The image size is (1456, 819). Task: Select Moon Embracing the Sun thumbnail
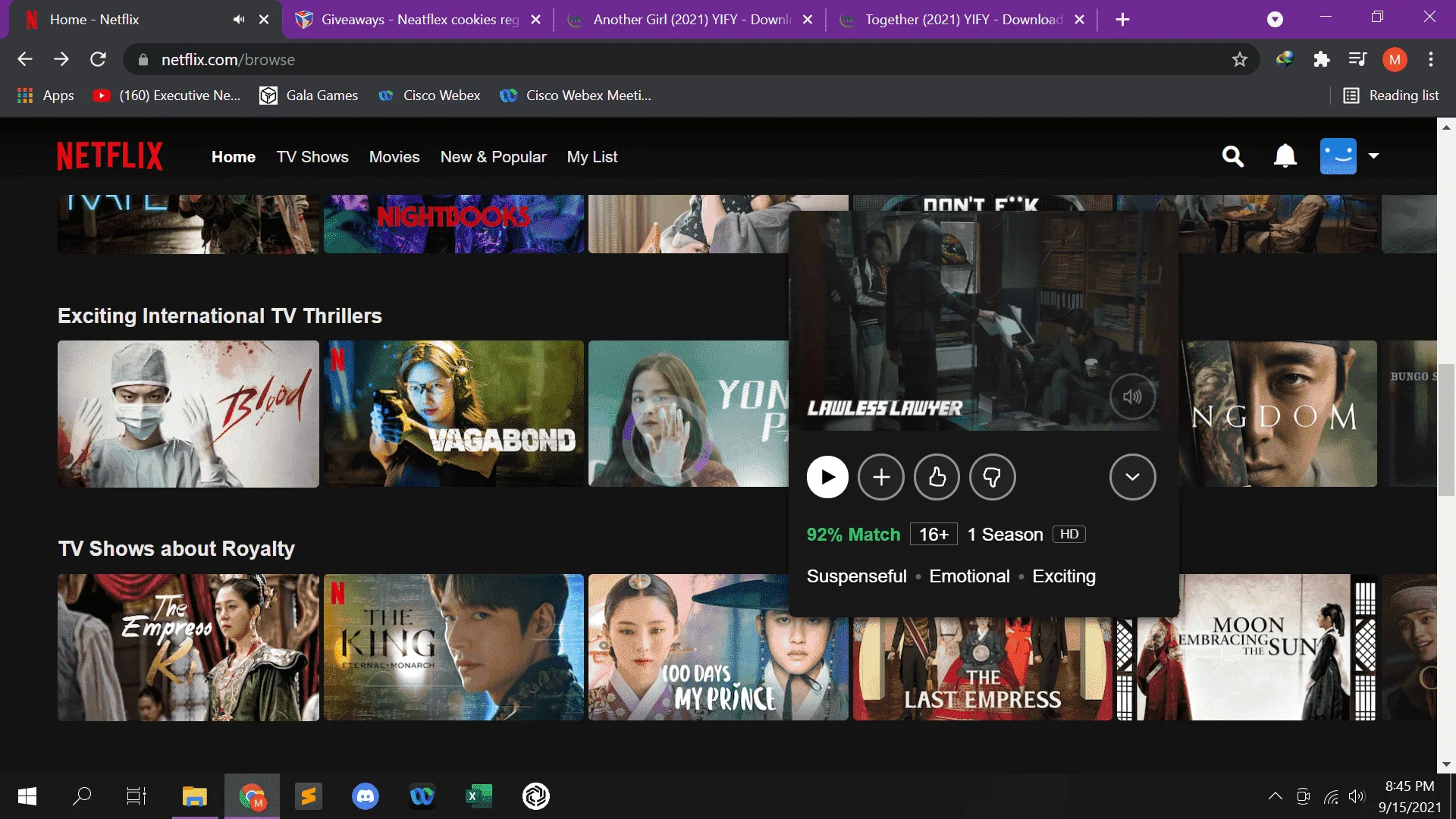click(1246, 647)
